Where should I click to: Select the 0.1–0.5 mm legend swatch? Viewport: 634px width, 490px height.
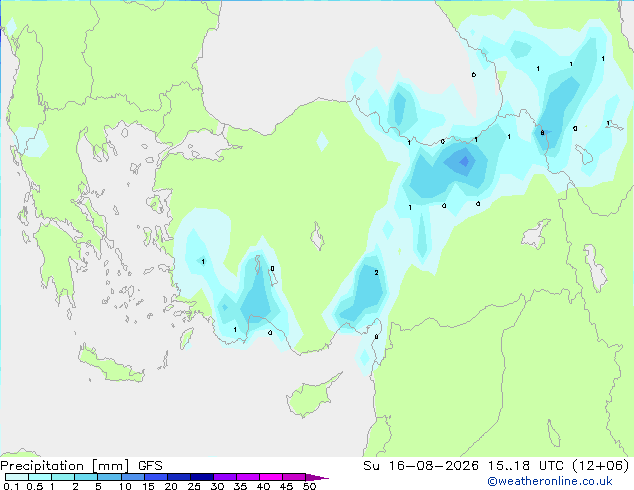[x=17, y=477]
